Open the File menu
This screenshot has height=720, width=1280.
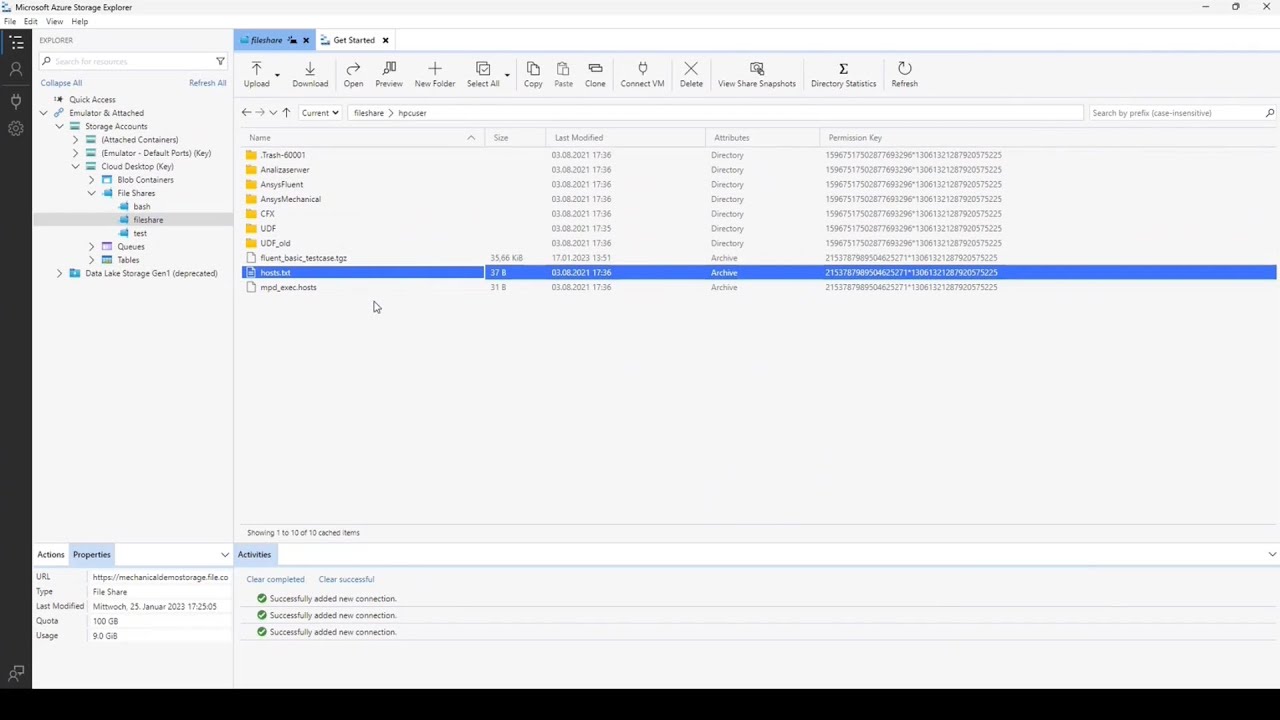(9, 21)
